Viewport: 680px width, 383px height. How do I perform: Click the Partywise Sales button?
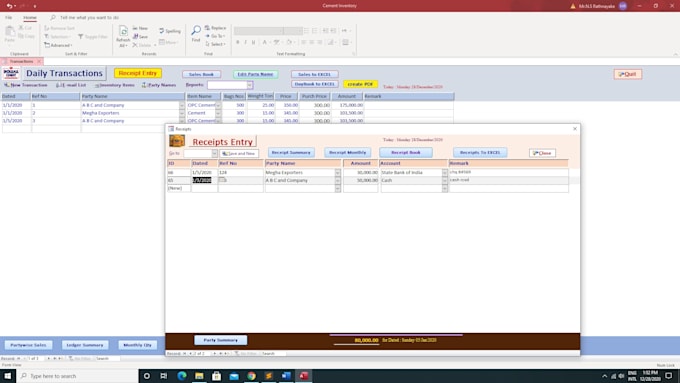29,345
